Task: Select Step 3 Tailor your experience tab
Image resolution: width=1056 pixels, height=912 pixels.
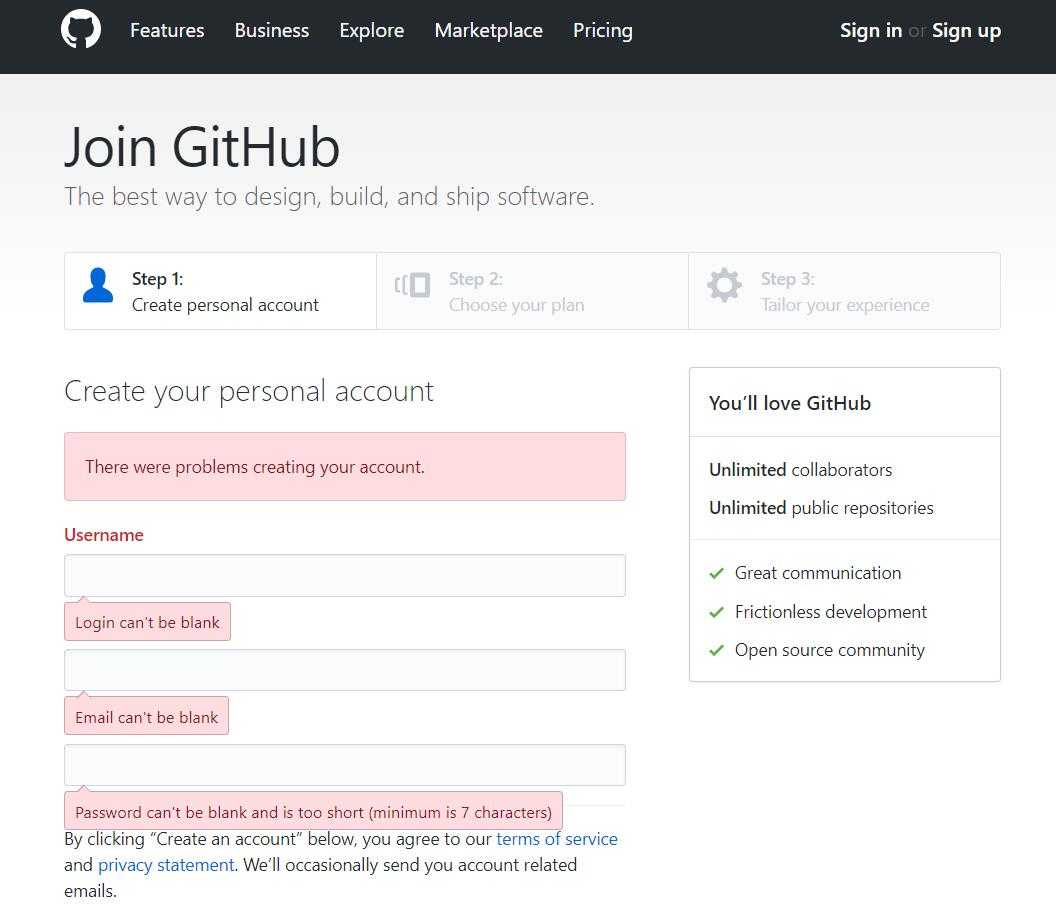Action: point(845,291)
